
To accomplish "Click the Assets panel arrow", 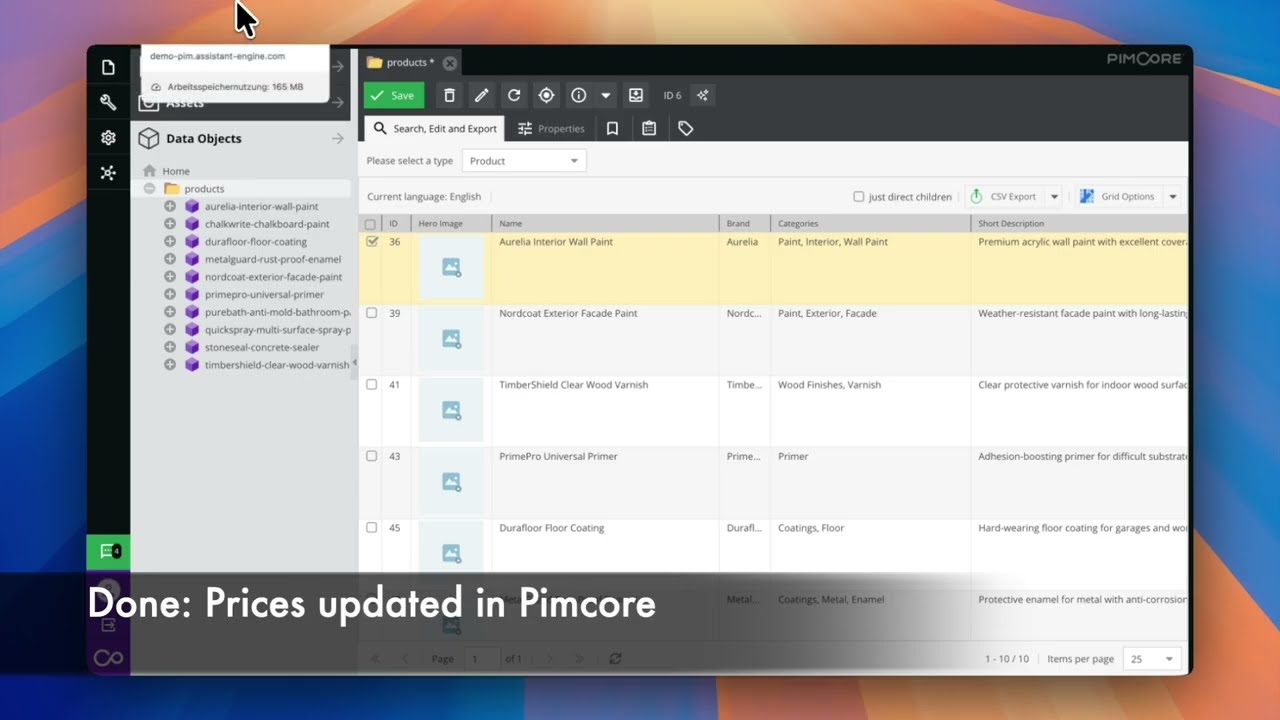I will [338, 102].
